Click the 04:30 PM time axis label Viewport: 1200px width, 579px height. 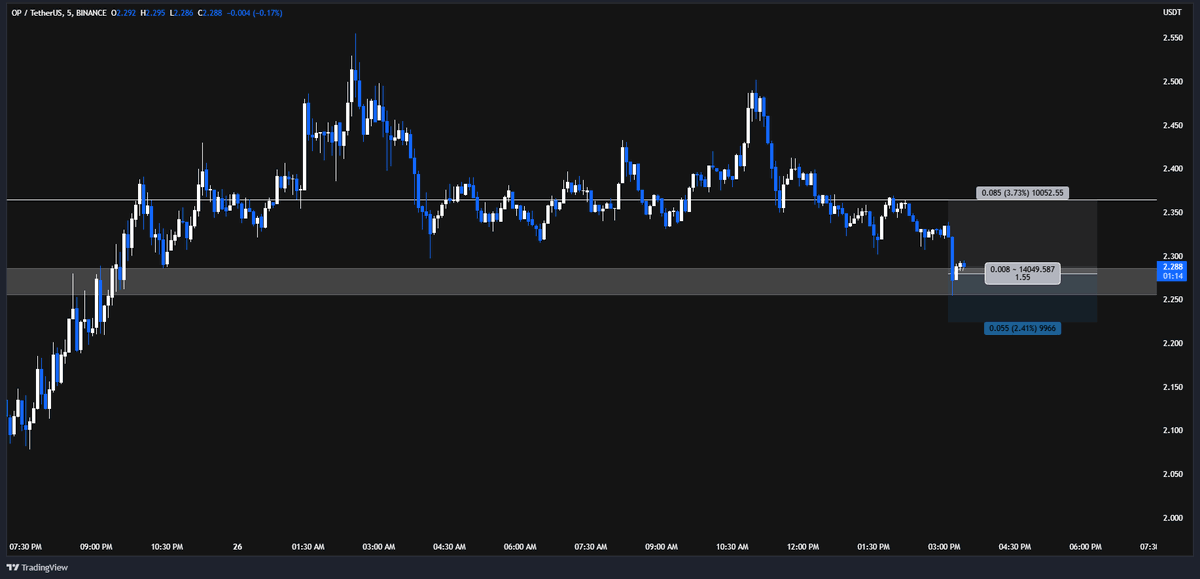click(1015, 547)
